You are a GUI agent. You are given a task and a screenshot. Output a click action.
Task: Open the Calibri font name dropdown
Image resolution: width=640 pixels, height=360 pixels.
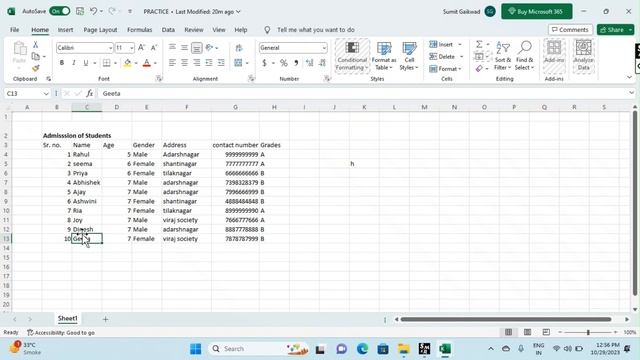(110, 48)
